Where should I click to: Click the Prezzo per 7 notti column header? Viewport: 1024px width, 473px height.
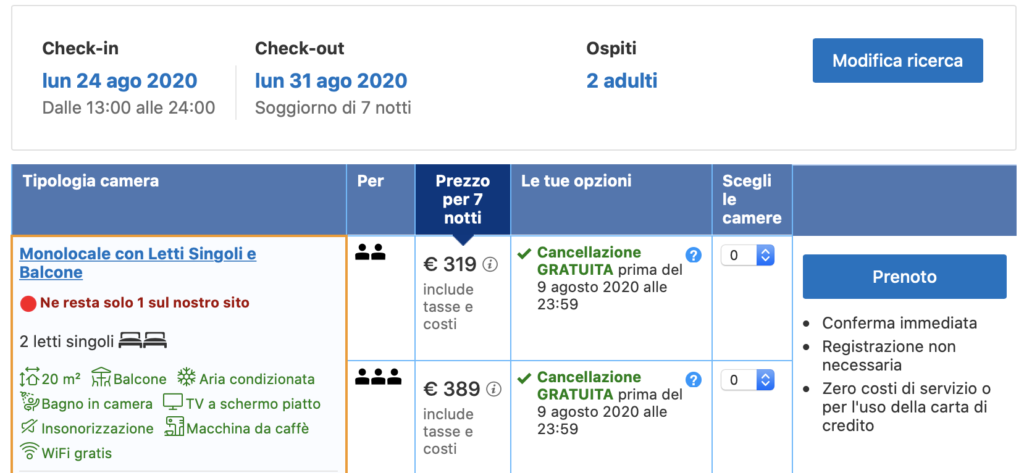click(x=462, y=200)
